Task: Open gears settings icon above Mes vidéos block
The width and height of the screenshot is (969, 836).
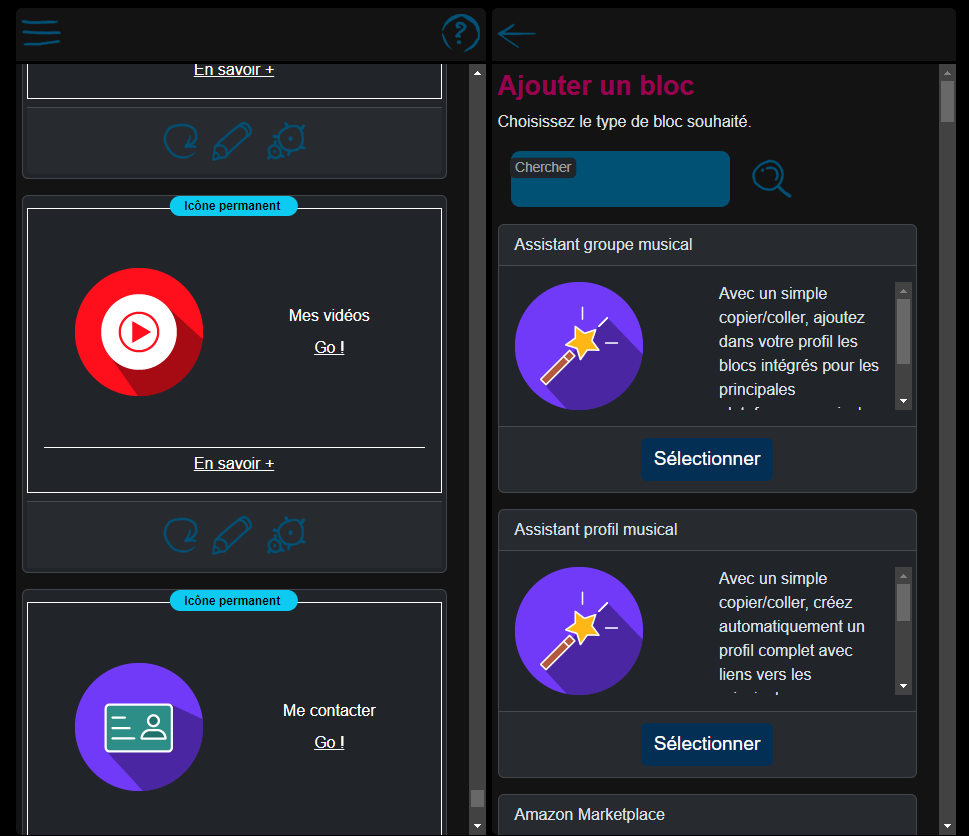Action: (286, 142)
